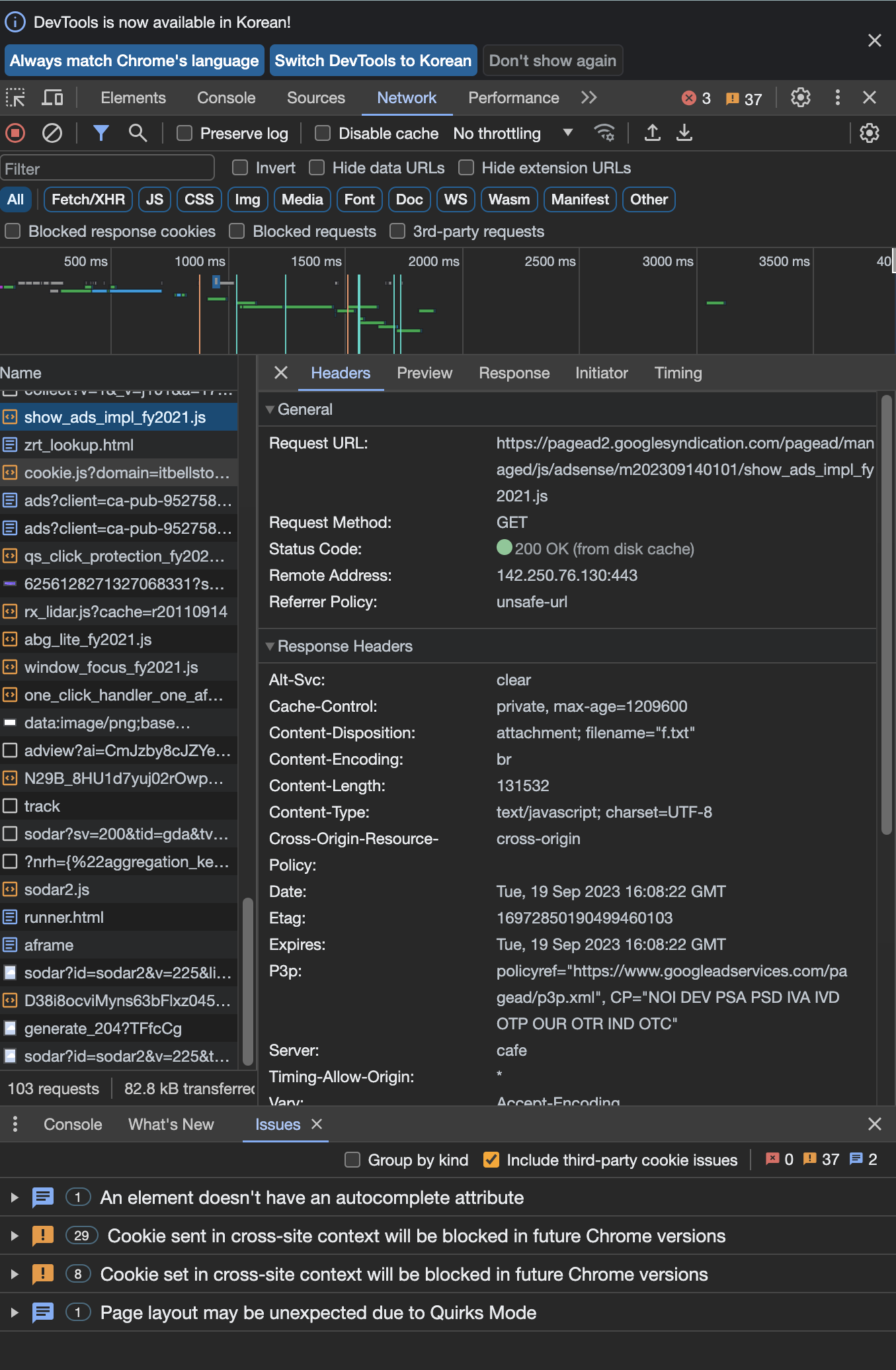
Task: Check the Invert filter checkbox
Action: tap(240, 167)
